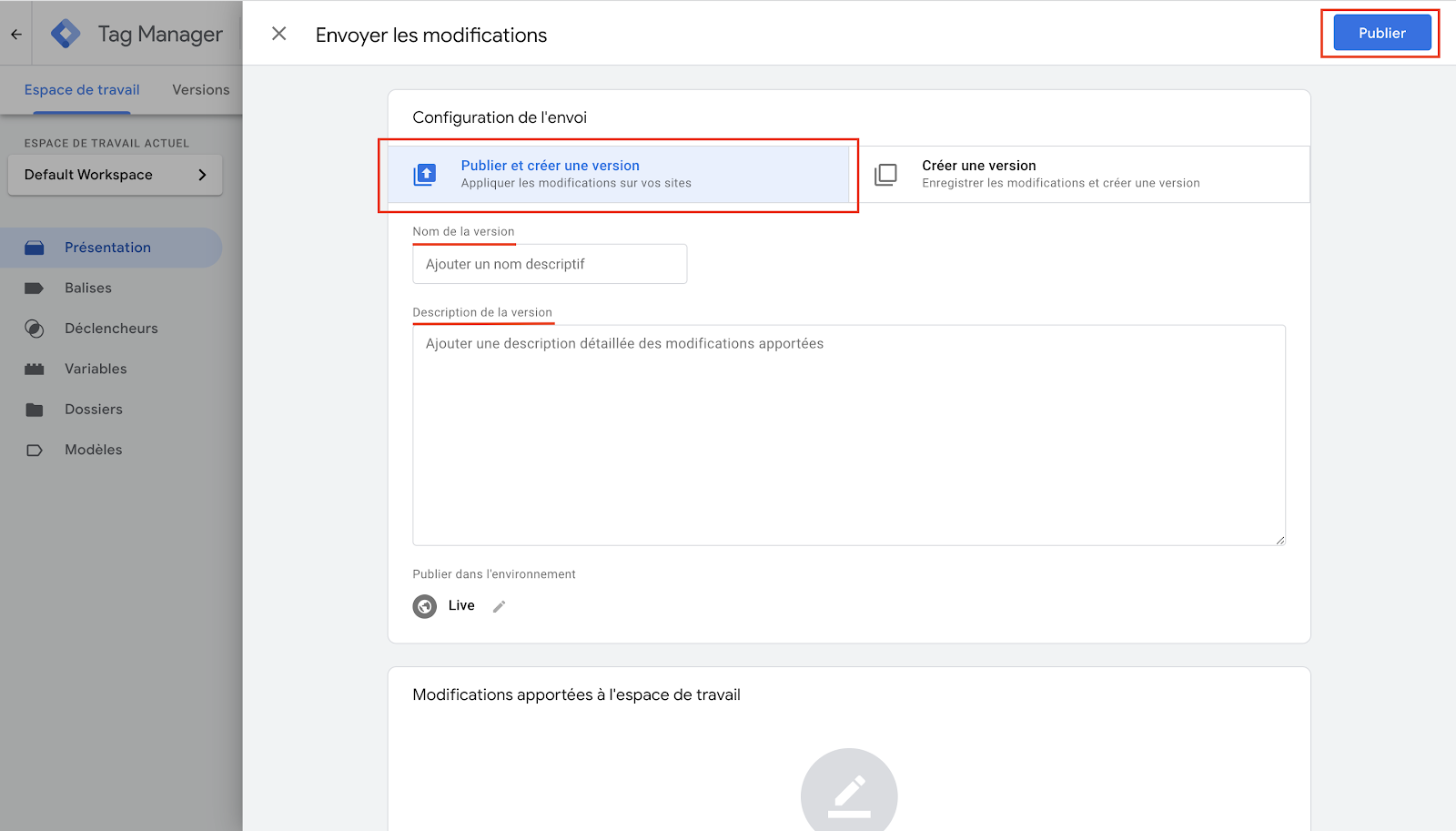Viewport: 1456px width, 831px height.
Task: Click the back arrow beside Tag Manager logo
Action: pos(16,35)
